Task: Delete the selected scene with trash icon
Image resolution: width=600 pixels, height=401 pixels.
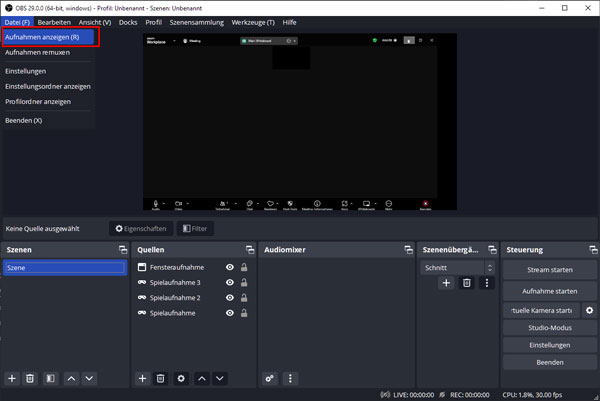Action: 30,378
